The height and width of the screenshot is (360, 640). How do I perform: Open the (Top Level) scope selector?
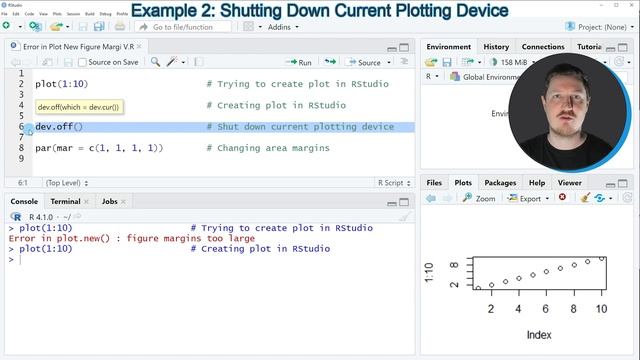[67, 183]
